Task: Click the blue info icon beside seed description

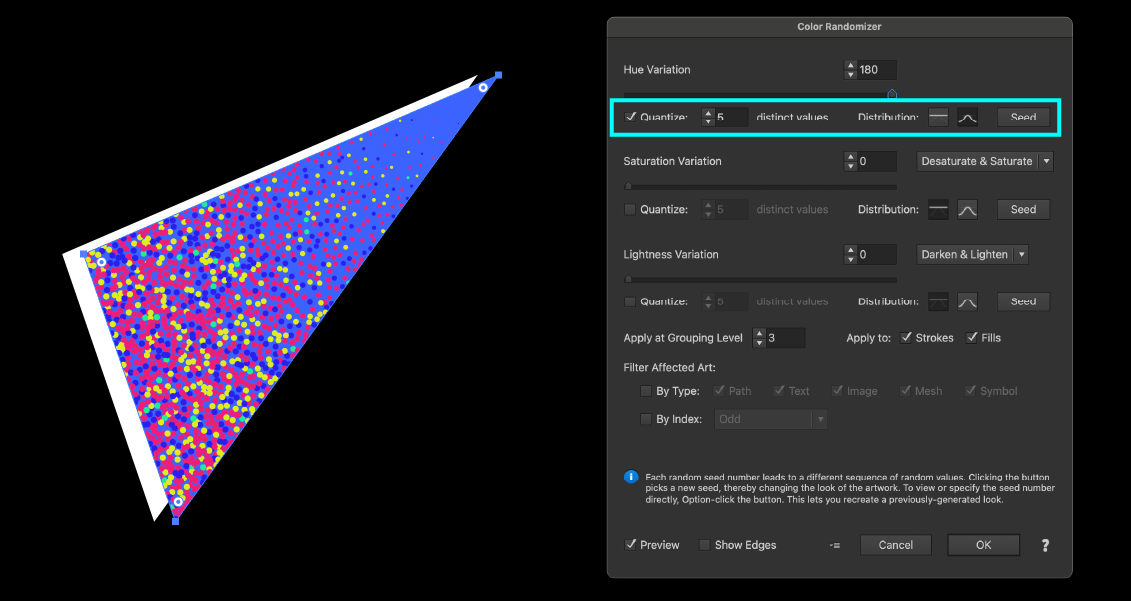Action: pos(631,478)
